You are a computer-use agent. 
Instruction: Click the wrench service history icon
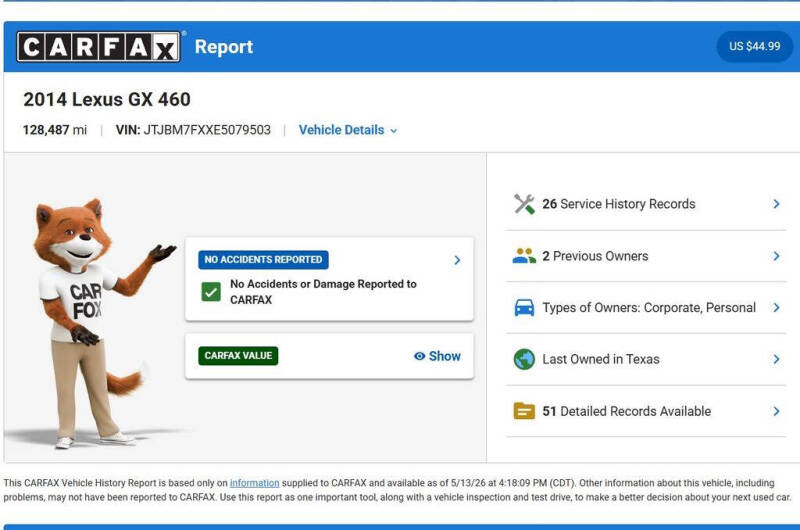pos(524,204)
